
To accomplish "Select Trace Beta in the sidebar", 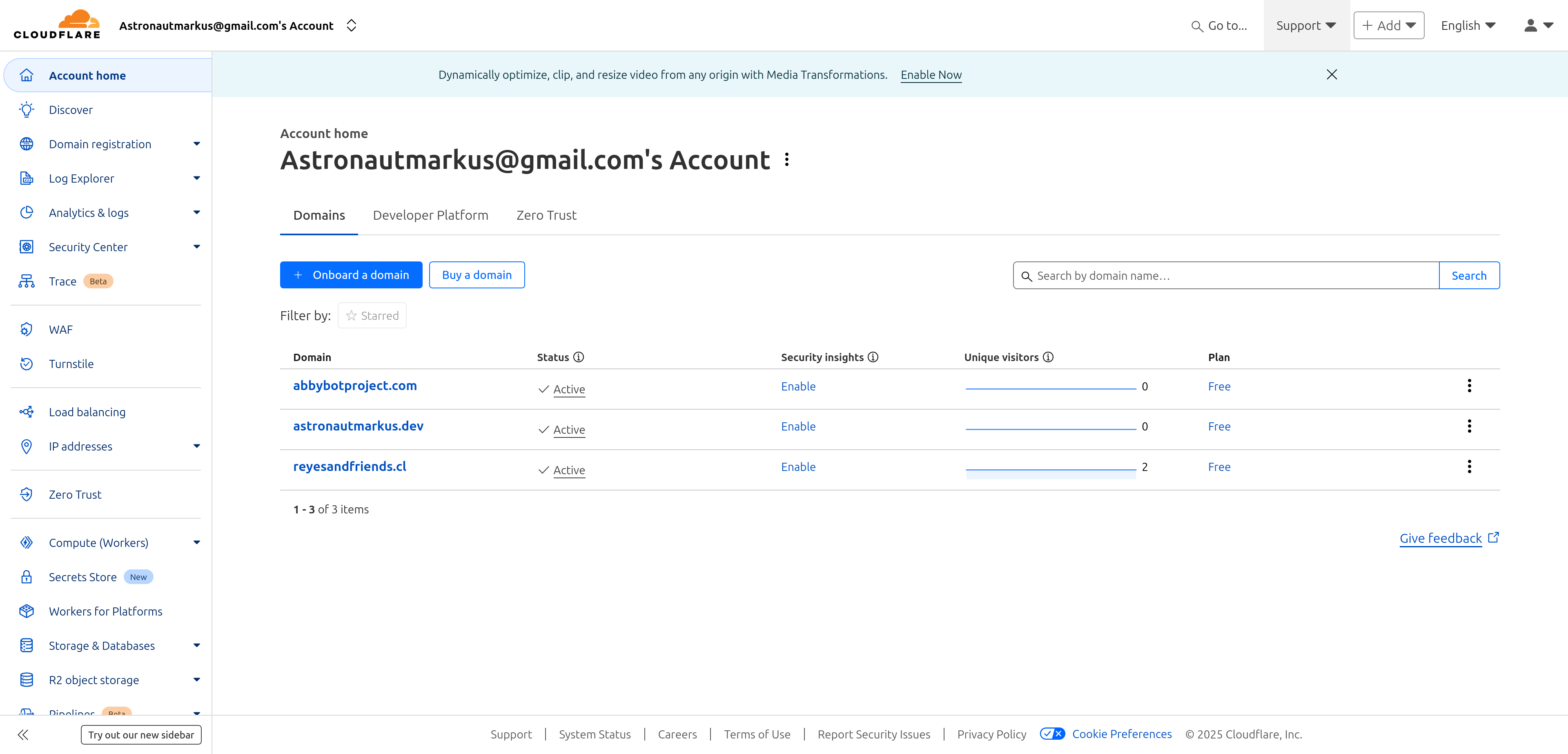I will coord(63,281).
